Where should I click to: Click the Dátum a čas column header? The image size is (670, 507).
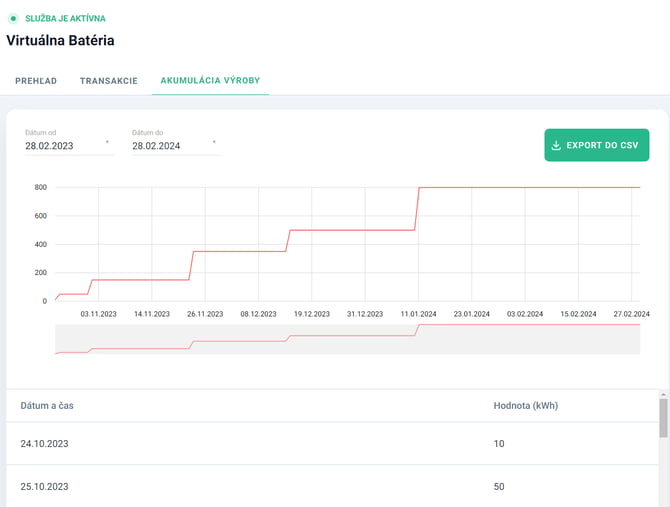(x=47, y=406)
